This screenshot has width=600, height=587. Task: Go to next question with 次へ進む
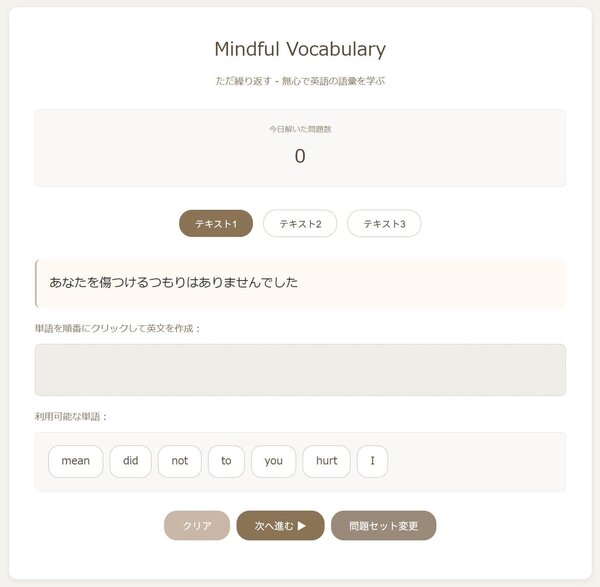(280, 525)
